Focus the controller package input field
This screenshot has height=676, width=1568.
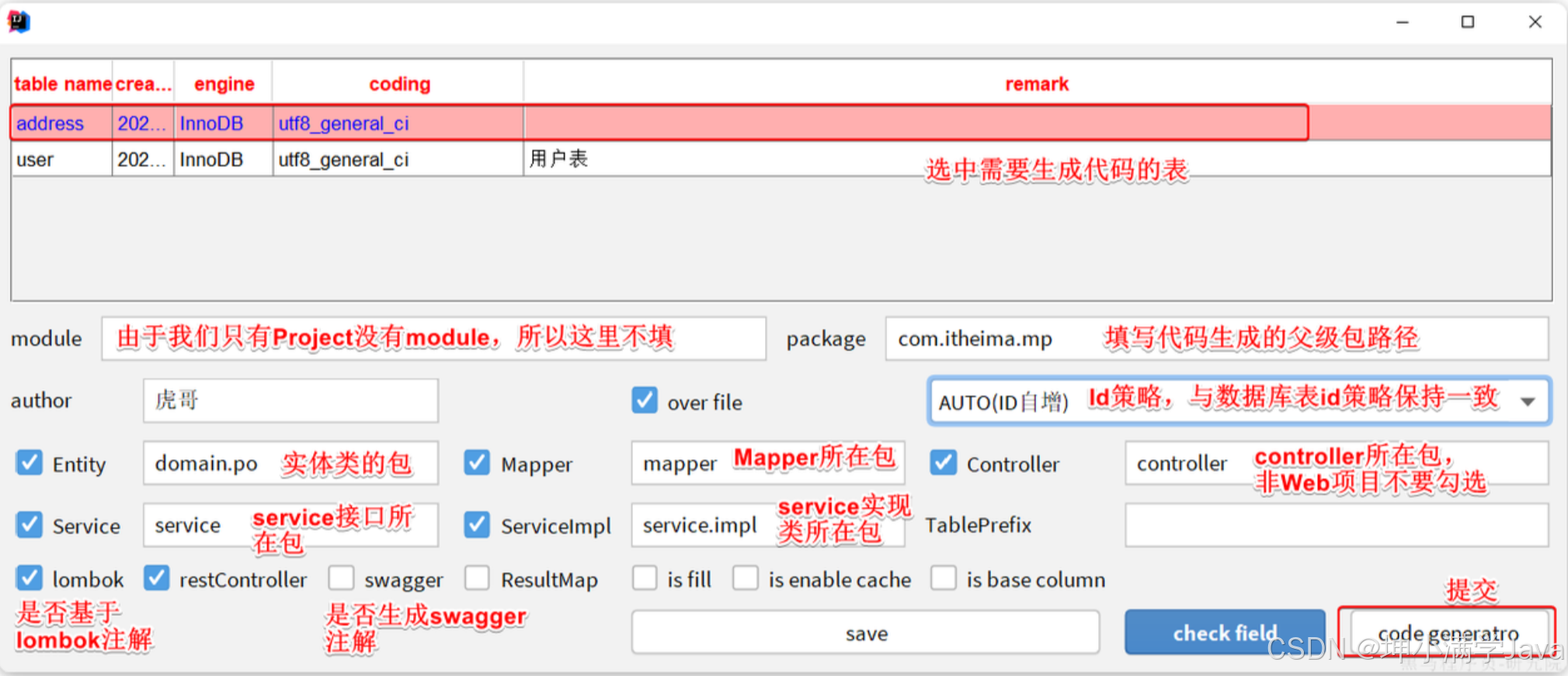[1337, 462]
